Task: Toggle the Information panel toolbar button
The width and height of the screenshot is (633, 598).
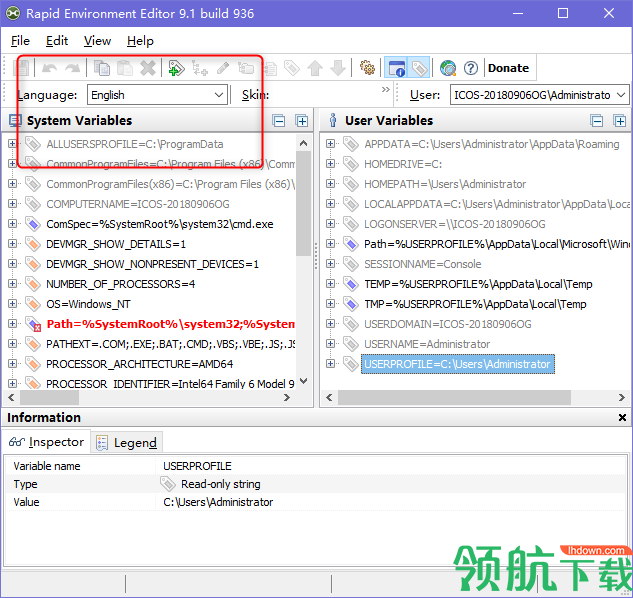Action: coord(396,68)
